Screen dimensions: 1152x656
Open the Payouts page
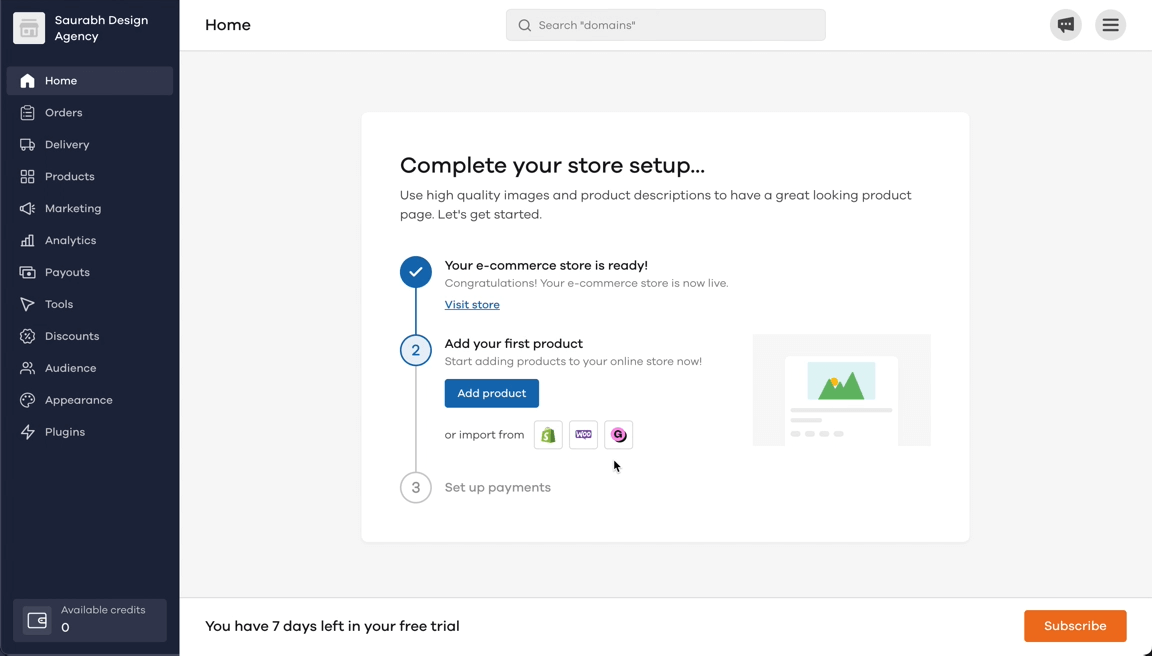[x=66, y=272]
